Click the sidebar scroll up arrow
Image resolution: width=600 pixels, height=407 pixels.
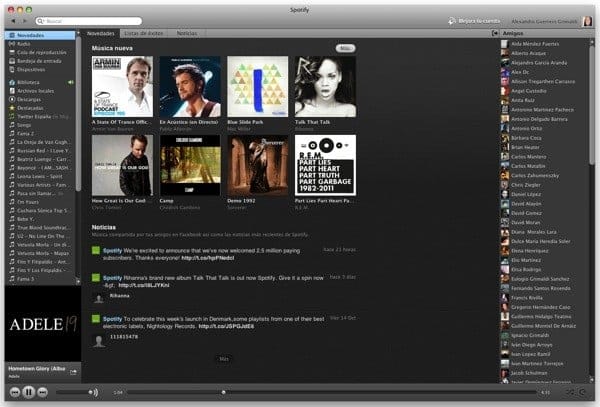(x=78, y=34)
